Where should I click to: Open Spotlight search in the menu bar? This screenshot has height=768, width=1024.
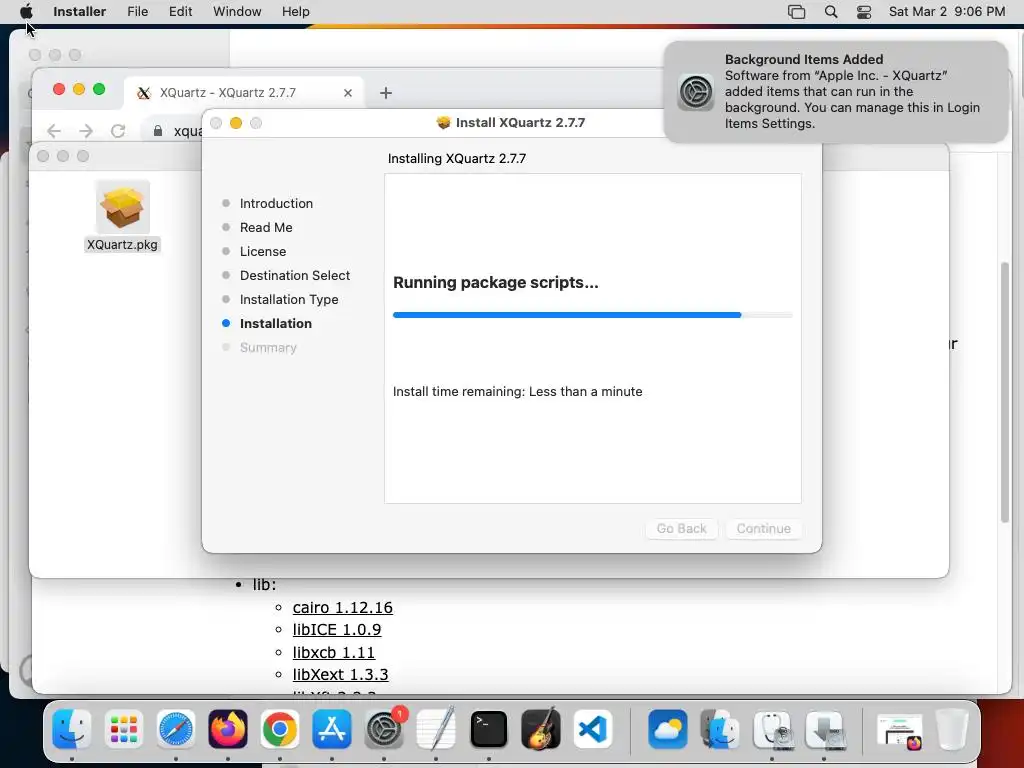tap(831, 12)
